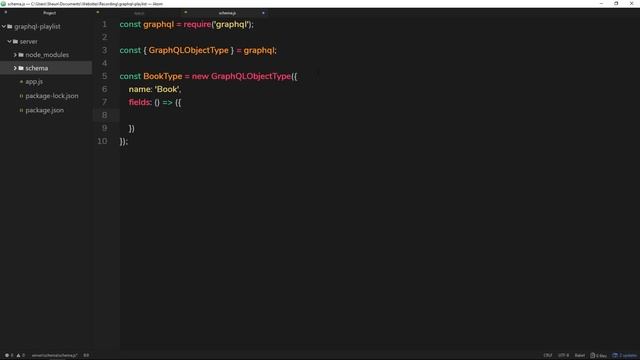Click line number 5 in gutter
This screenshot has height=360, width=640.
(104, 76)
